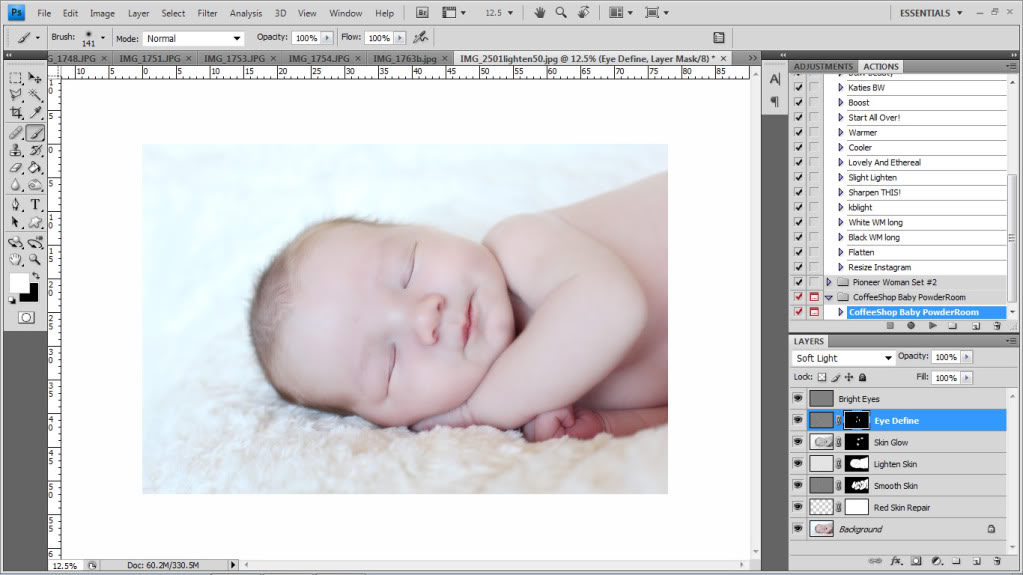Hide the Lighten Skin layer
1023x575 pixels.
click(x=798, y=463)
